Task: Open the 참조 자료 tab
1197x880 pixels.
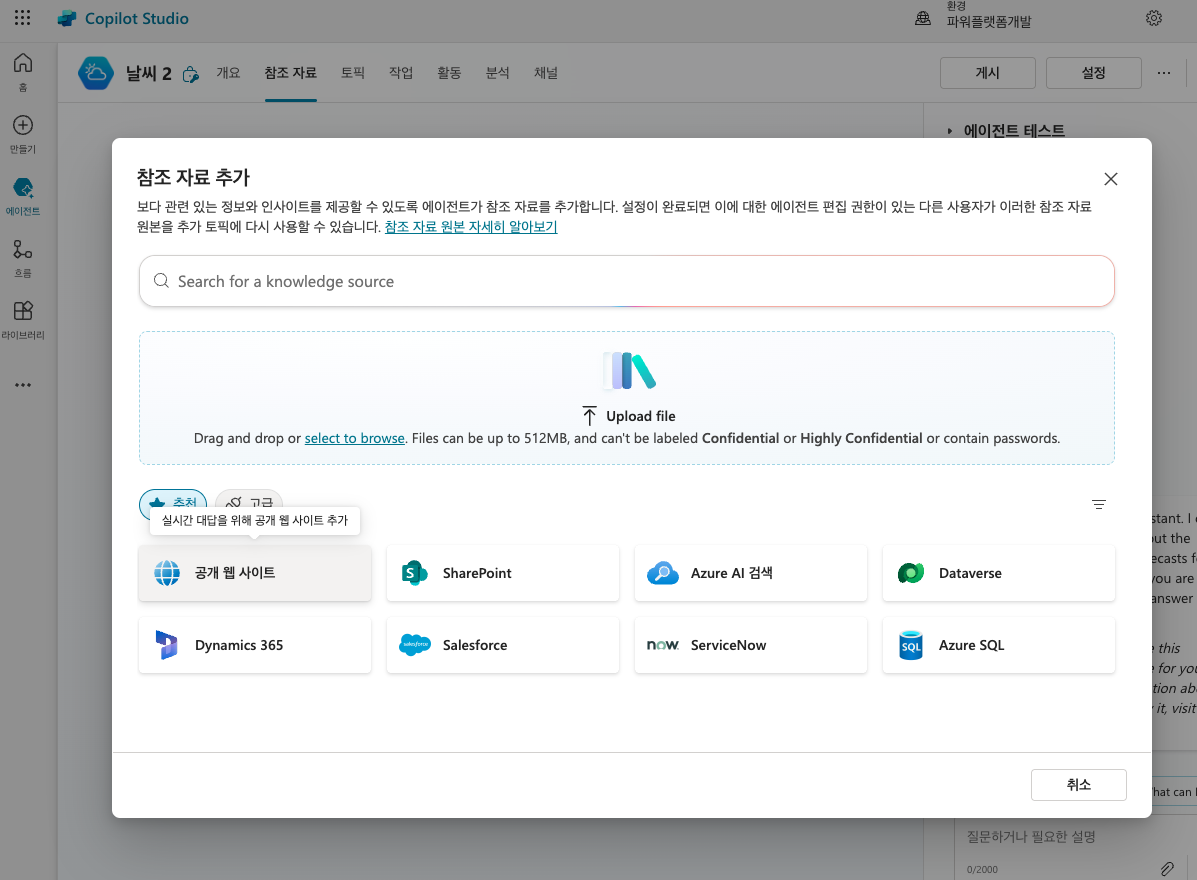Action: [291, 73]
